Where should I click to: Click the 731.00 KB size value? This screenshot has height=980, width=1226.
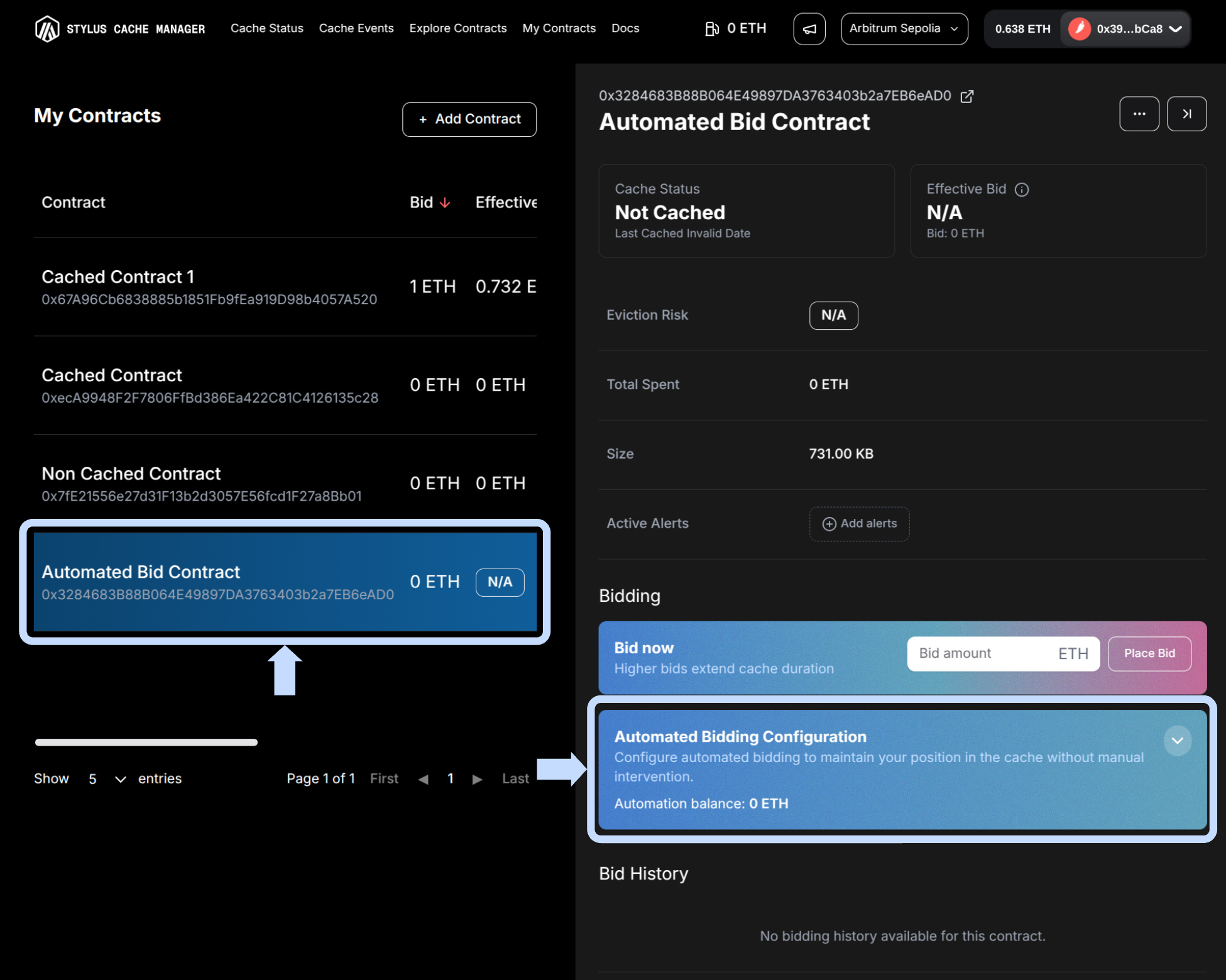tap(841, 454)
